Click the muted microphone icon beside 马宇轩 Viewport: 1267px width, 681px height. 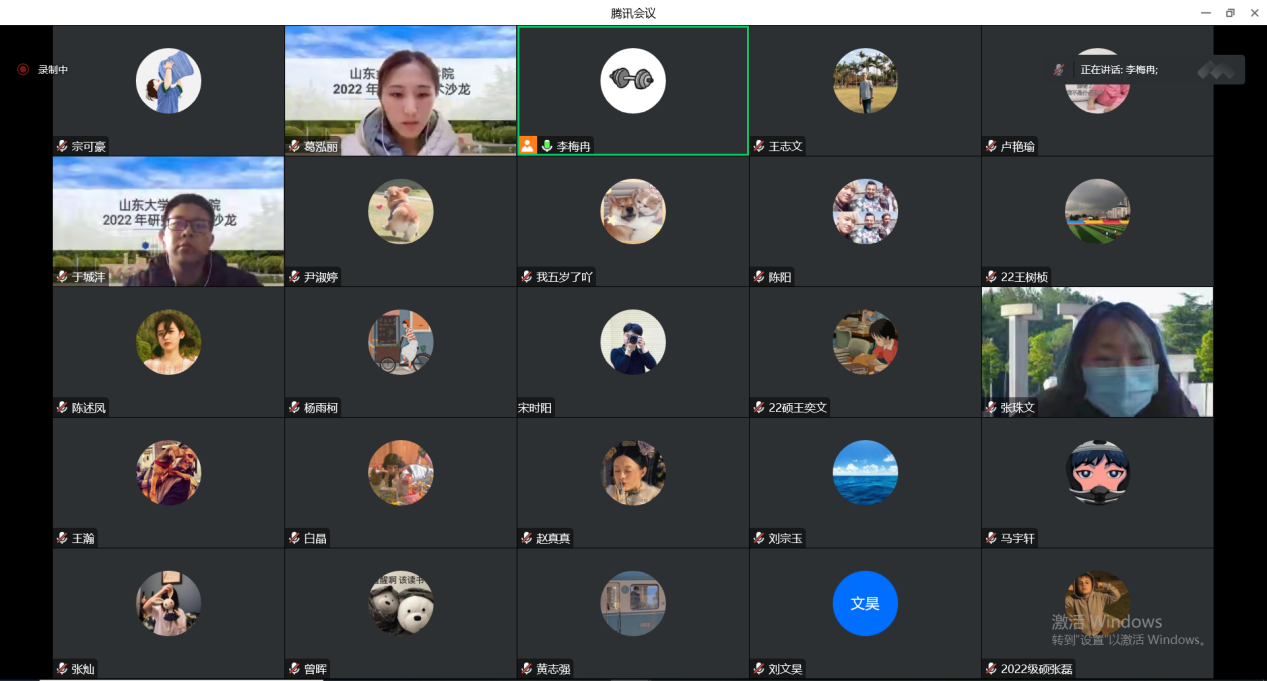click(x=991, y=538)
